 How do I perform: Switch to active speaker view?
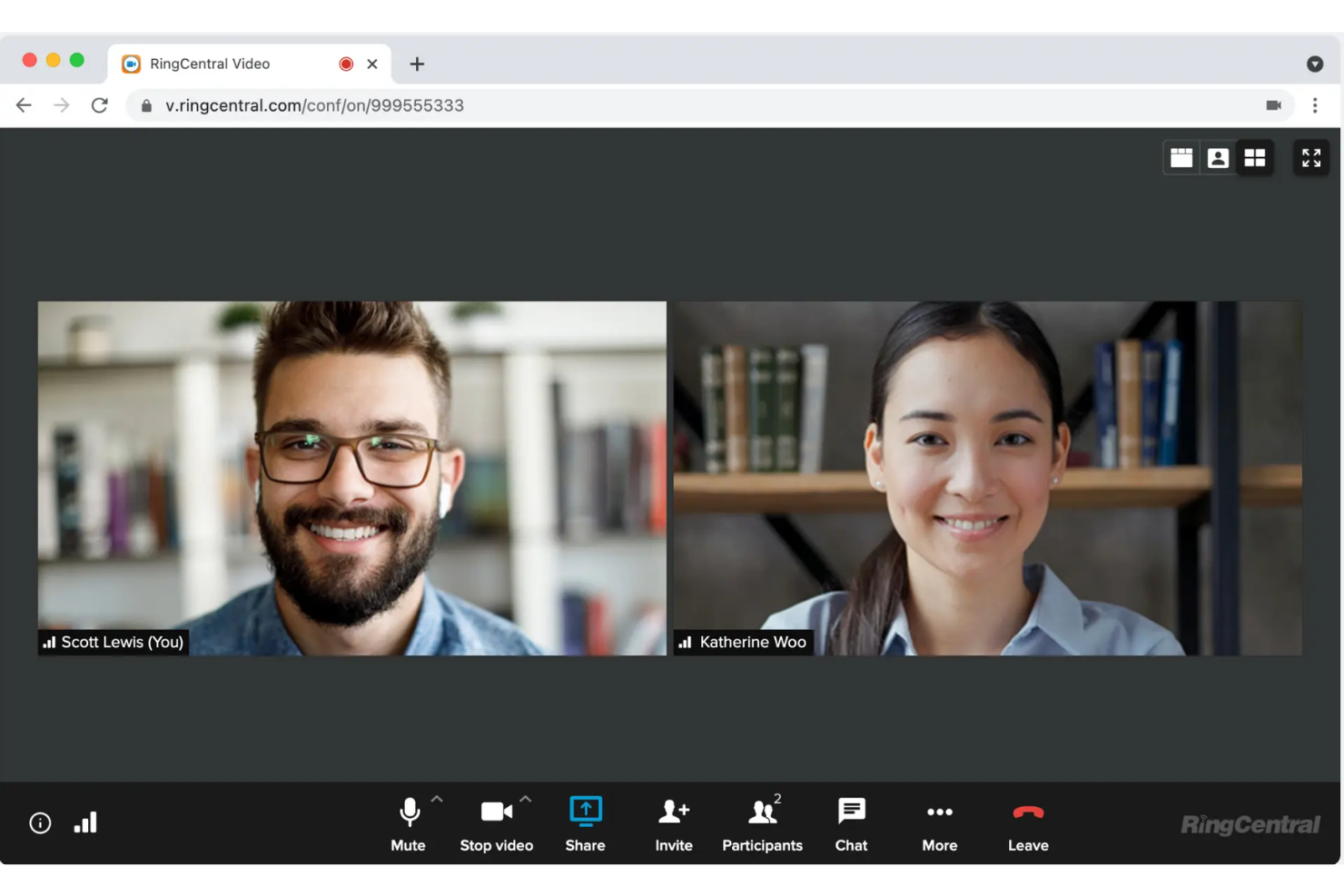coord(1218,158)
